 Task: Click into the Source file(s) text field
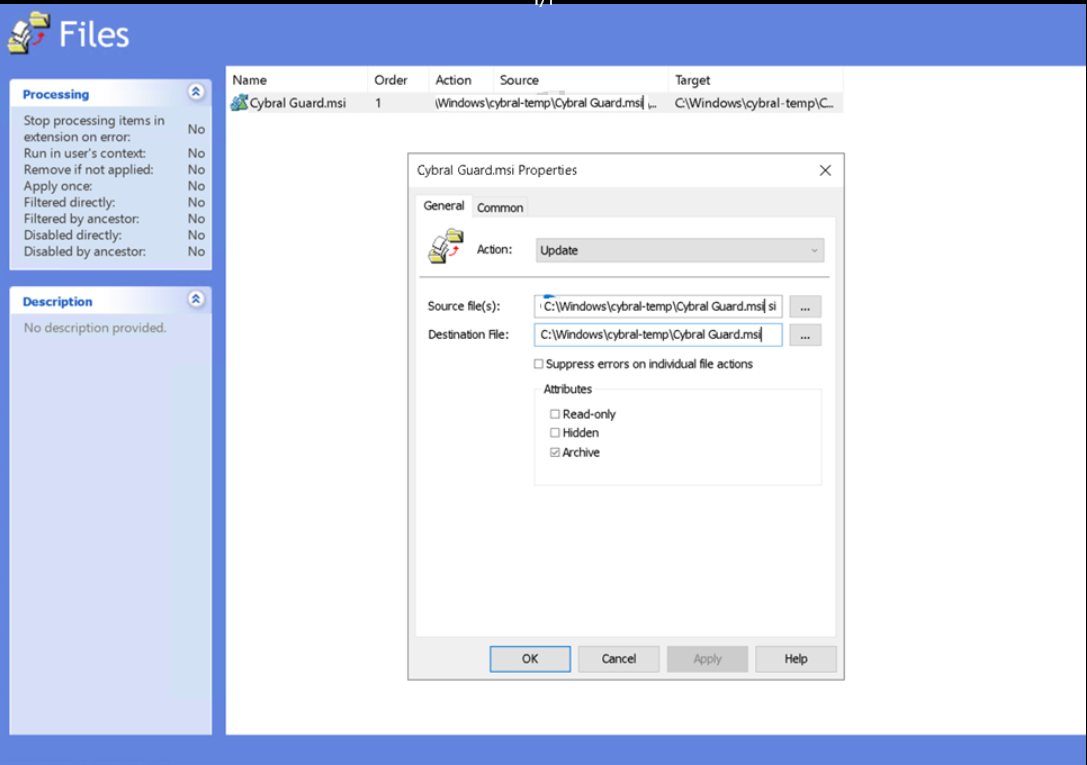(658, 307)
